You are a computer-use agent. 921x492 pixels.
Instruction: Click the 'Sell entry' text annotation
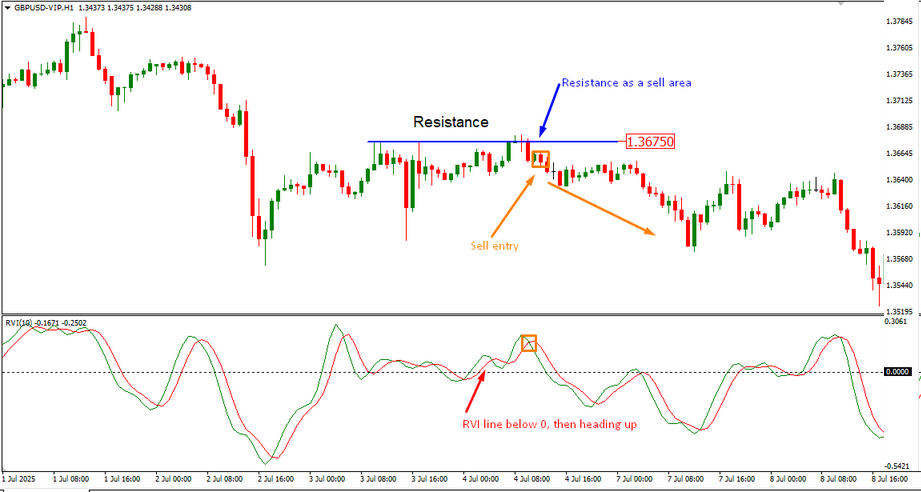pos(495,245)
